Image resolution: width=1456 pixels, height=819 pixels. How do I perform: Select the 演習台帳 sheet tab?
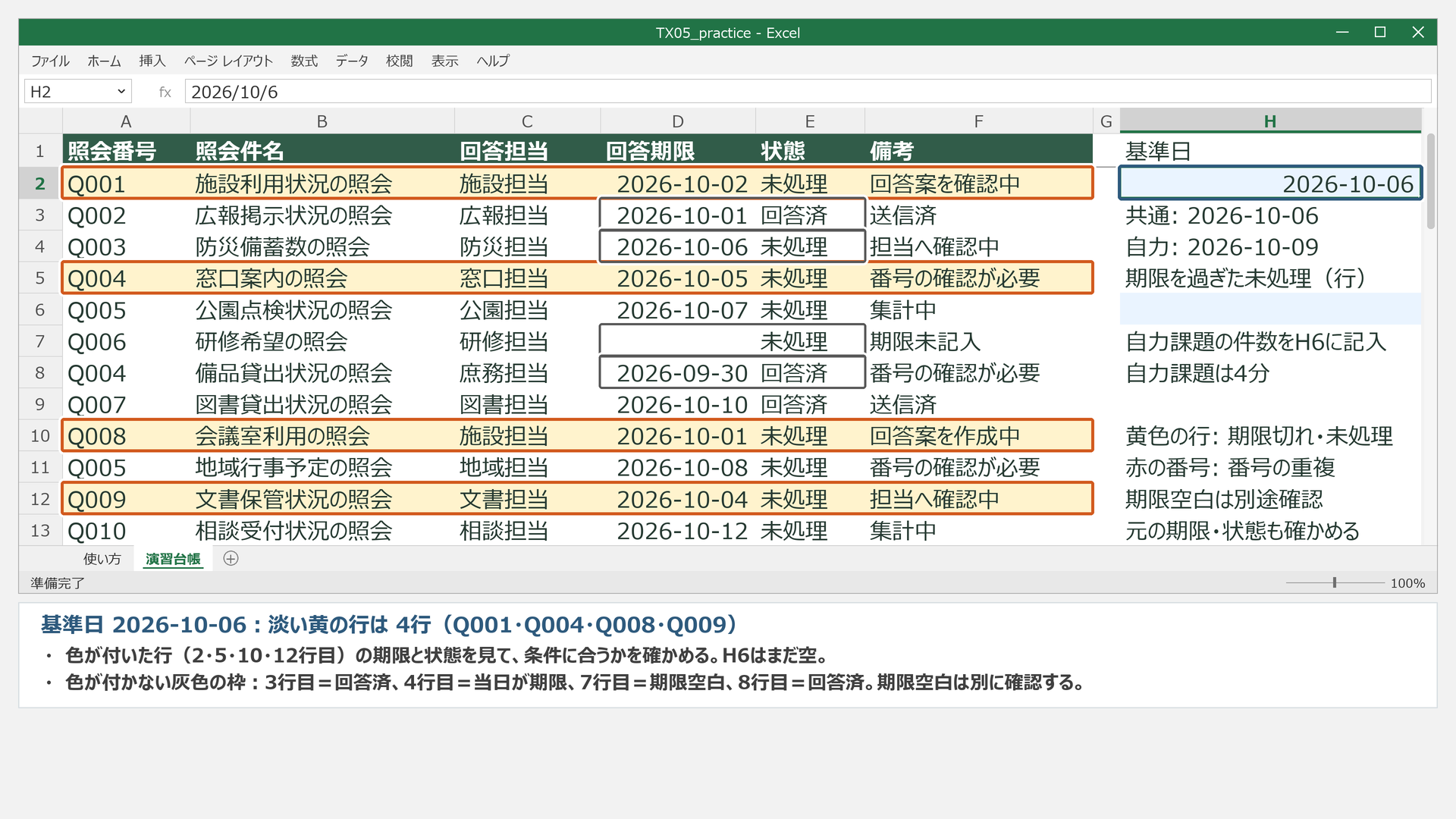click(173, 559)
